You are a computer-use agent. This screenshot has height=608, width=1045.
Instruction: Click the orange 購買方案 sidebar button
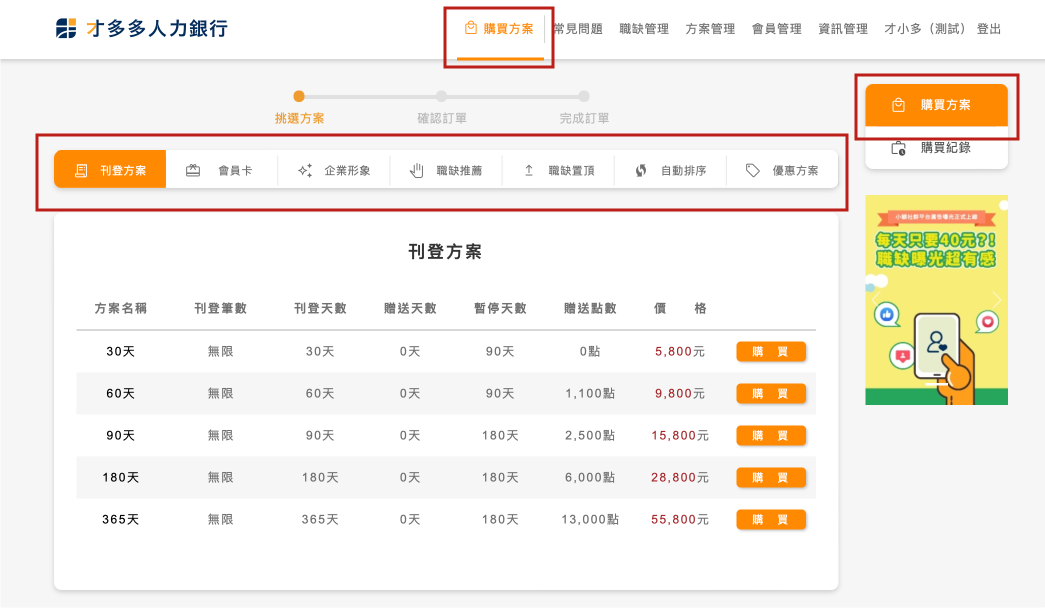pyautogui.click(x=936, y=105)
